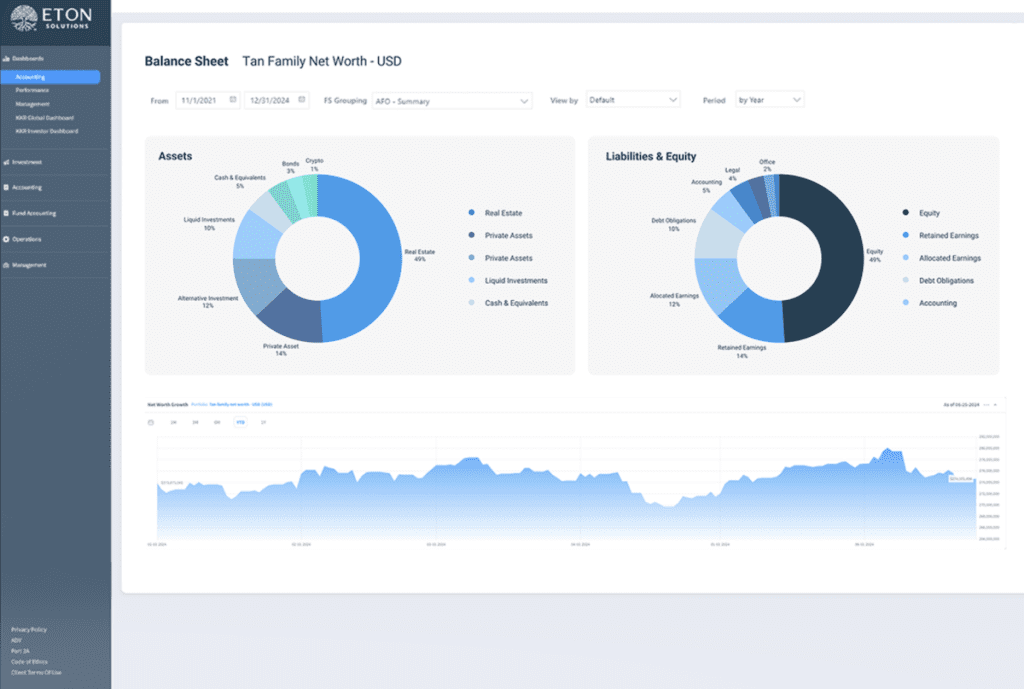Click calendar icon in Net Worth chart
The width and height of the screenshot is (1024, 689).
pyautogui.click(x=151, y=422)
